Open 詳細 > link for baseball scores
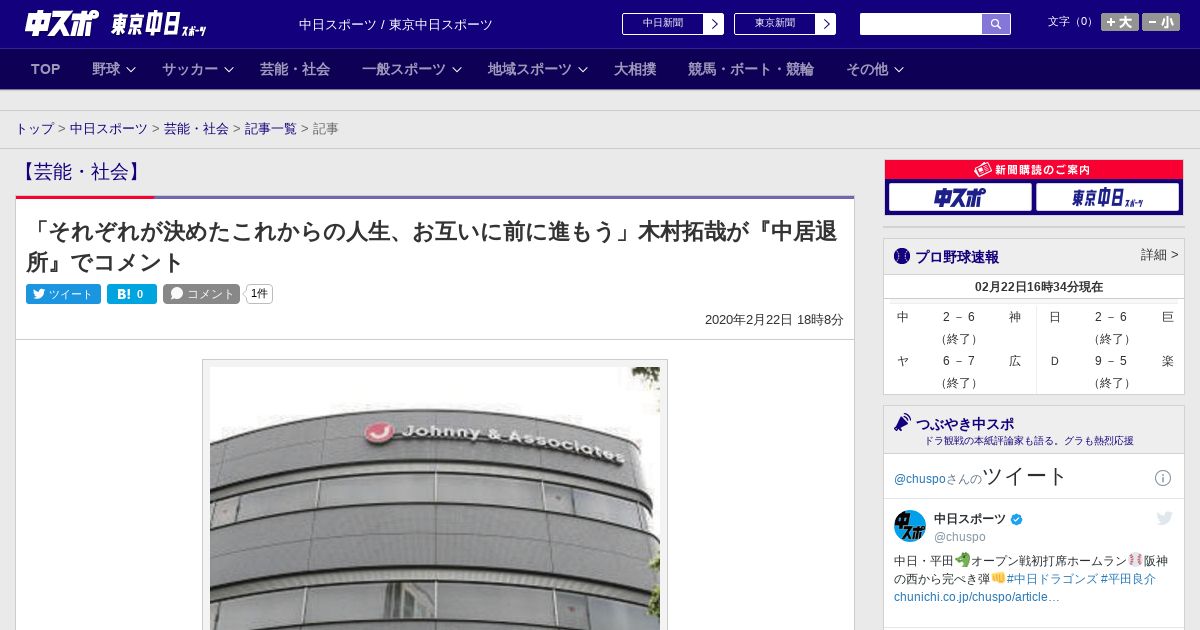 [x=1160, y=255]
